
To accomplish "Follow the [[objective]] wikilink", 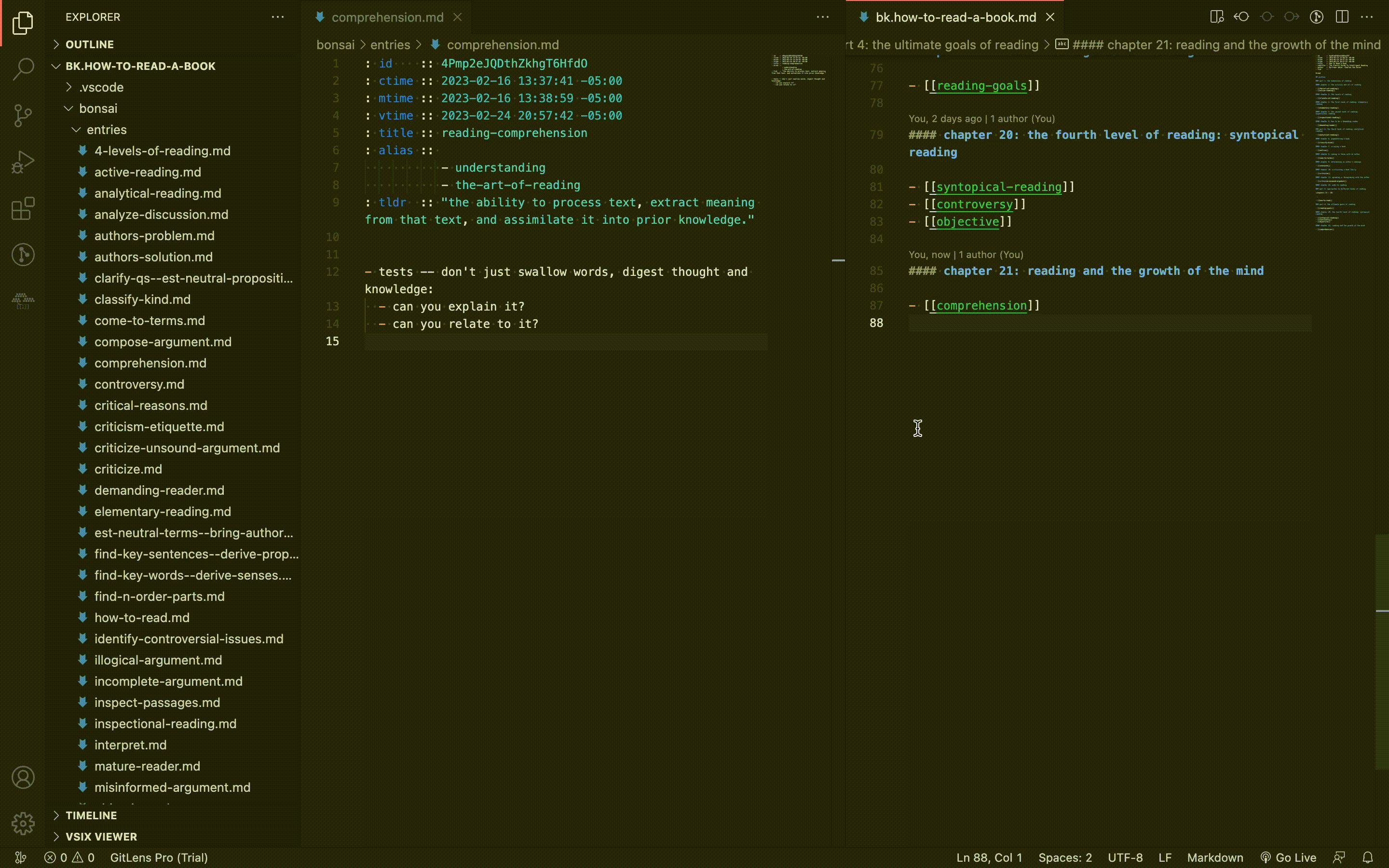I will coord(967,222).
